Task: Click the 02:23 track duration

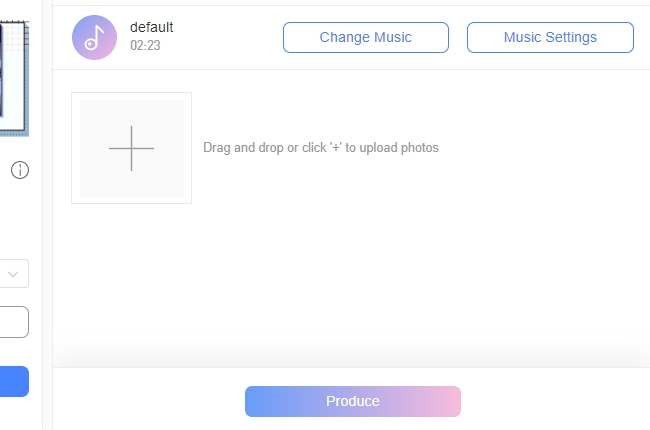Action: pos(146,45)
